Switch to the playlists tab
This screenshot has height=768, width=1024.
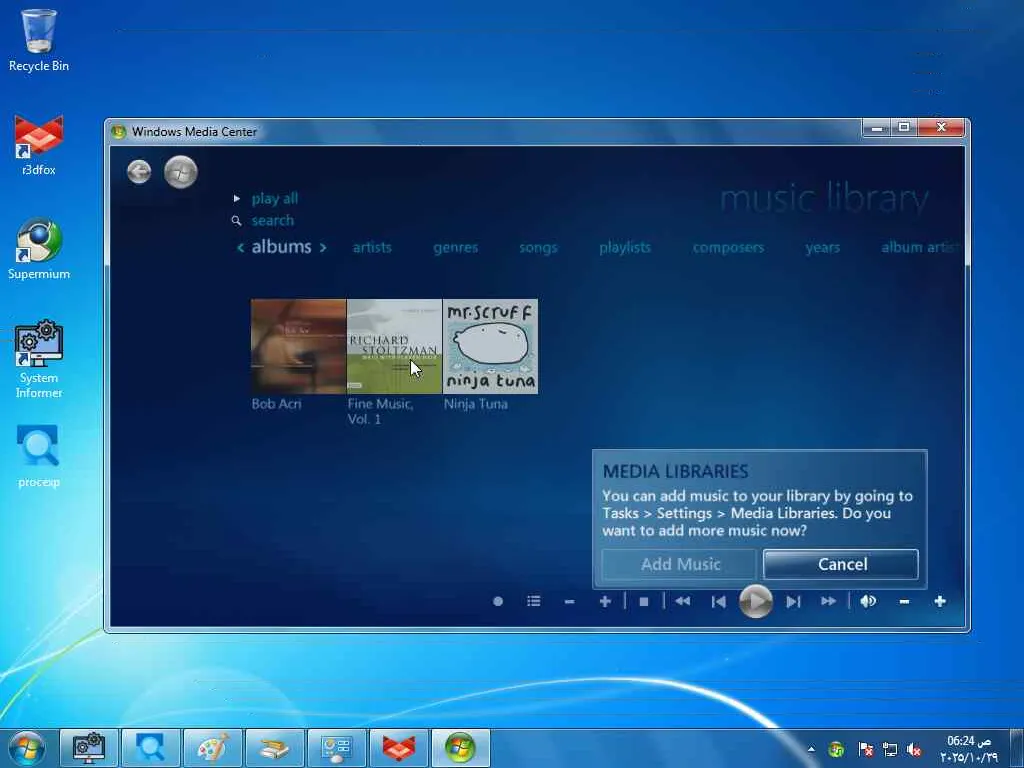pos(625,248)
